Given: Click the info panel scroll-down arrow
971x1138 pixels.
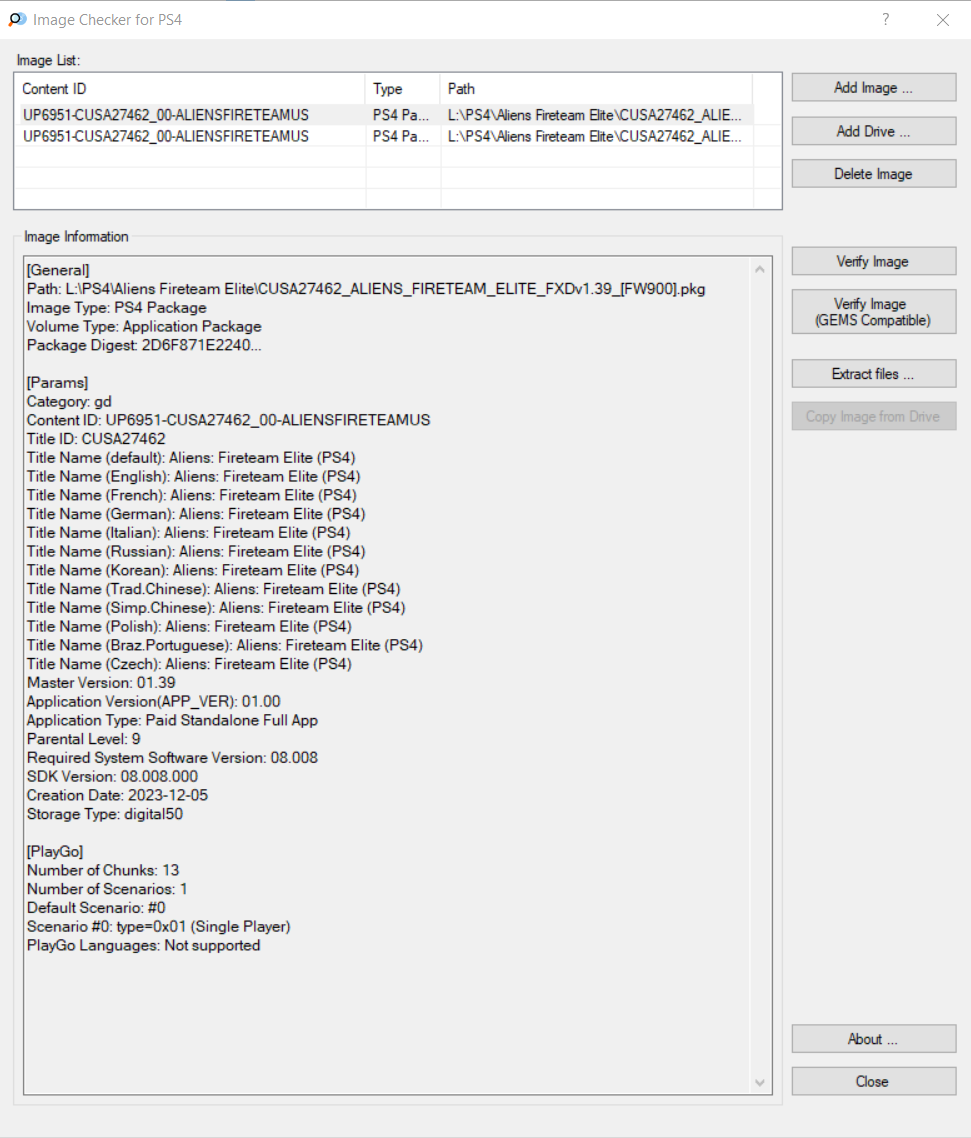Looking at the screenshot, I should coord(760,1083).
